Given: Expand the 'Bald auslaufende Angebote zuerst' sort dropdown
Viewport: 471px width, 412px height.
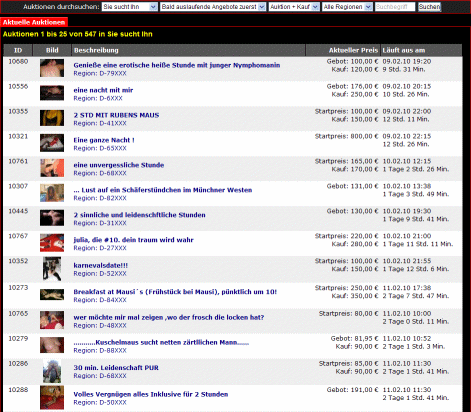Looking at the screenshot, I should (x=213, y=7).
